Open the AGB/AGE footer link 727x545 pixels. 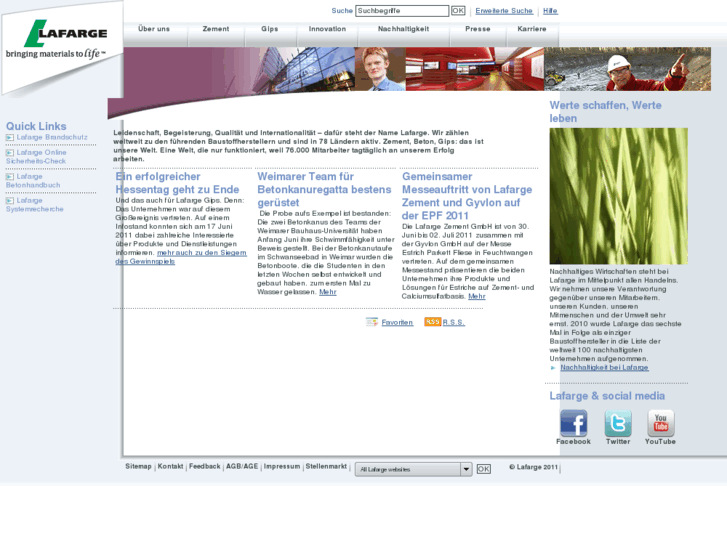242,466
